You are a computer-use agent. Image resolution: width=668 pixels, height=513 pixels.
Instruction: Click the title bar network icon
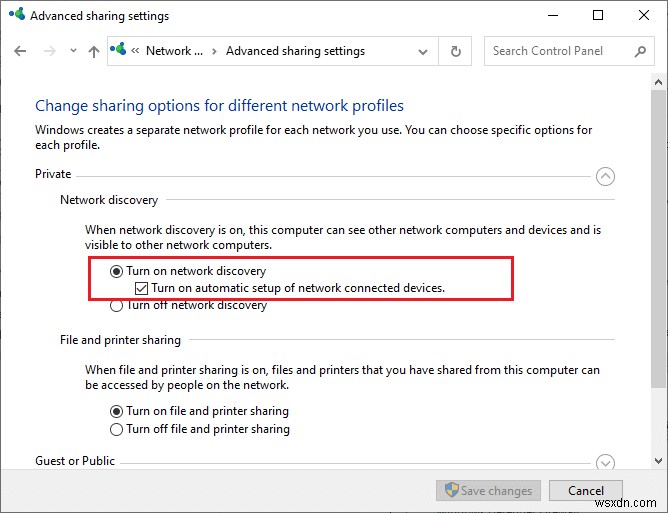(15, 16)
